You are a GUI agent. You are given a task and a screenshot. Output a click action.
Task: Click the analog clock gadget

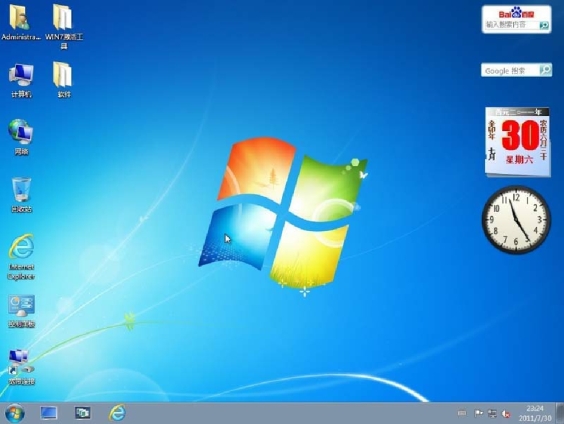(516, 220)
